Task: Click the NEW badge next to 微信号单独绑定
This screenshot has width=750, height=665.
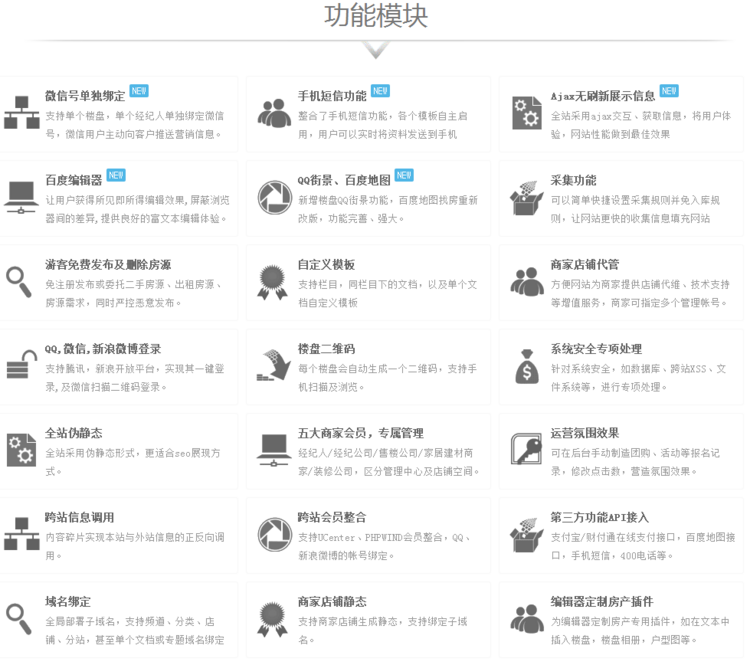Action: coord(139,91)
